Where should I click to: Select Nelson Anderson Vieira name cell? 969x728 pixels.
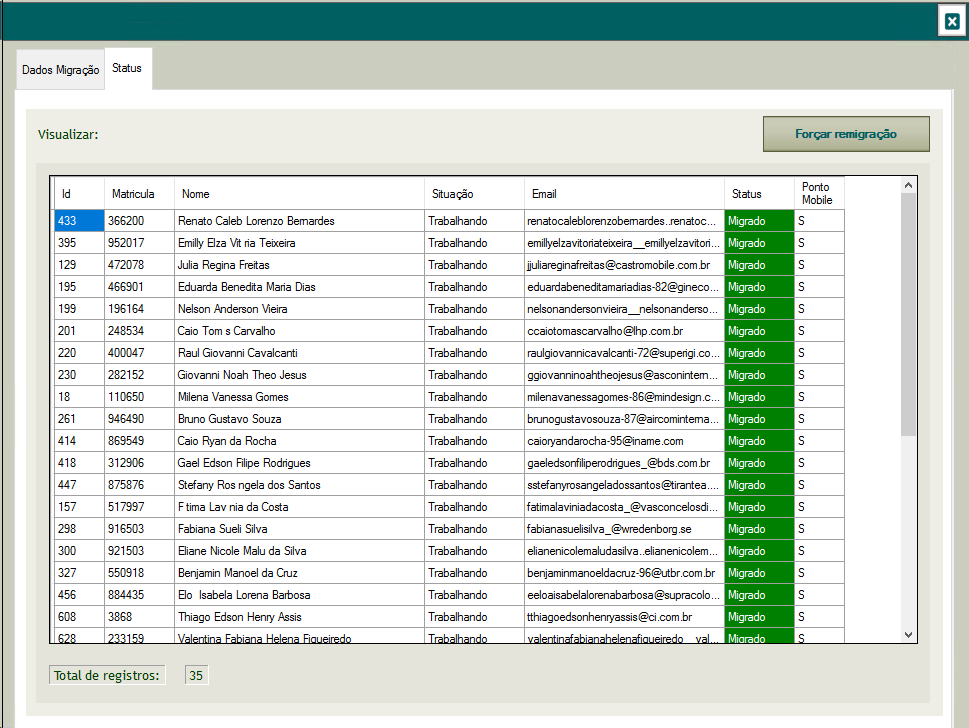[299, 309]
